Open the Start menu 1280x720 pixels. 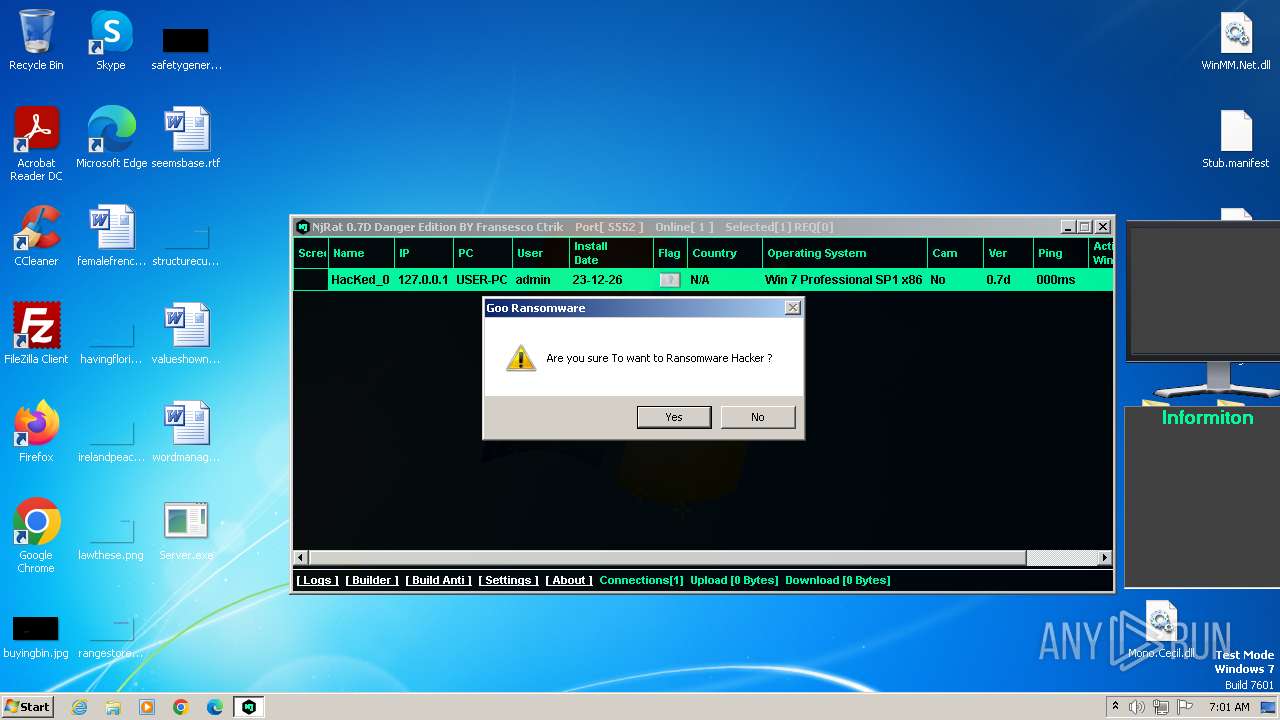point(28,707)
